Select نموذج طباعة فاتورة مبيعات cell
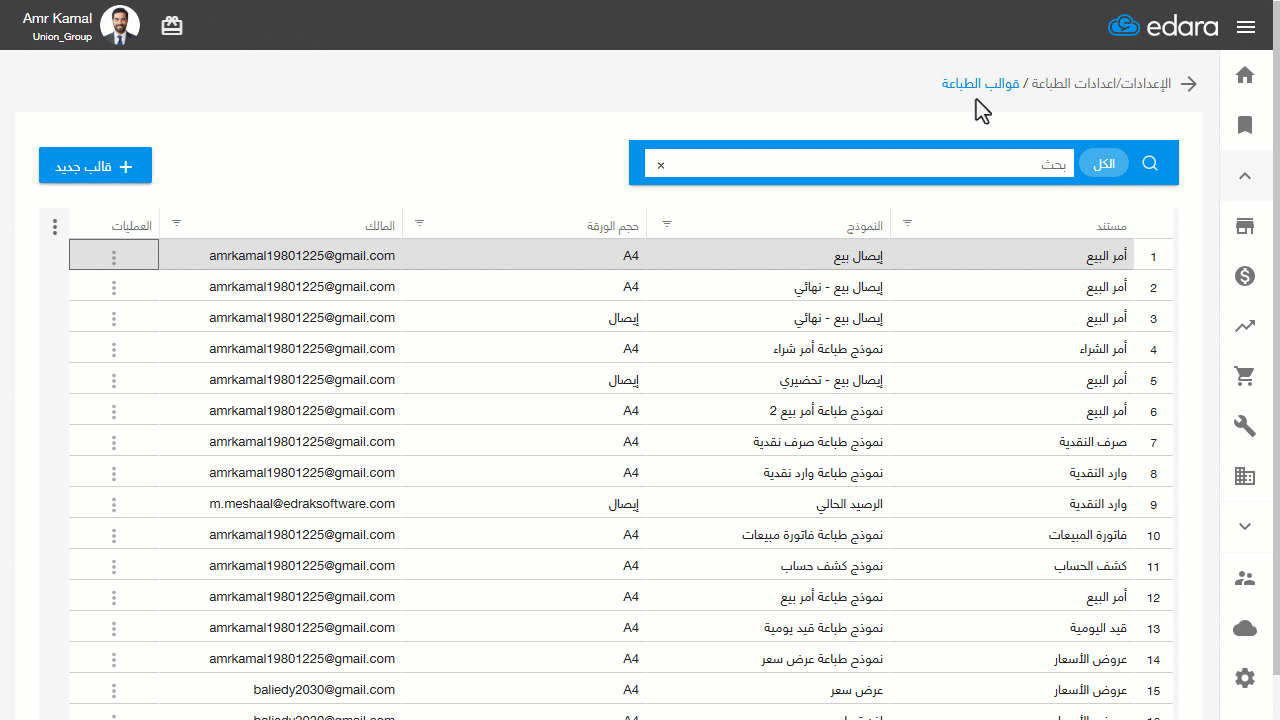Screen dimensions: 1280x720 [768, 535]
